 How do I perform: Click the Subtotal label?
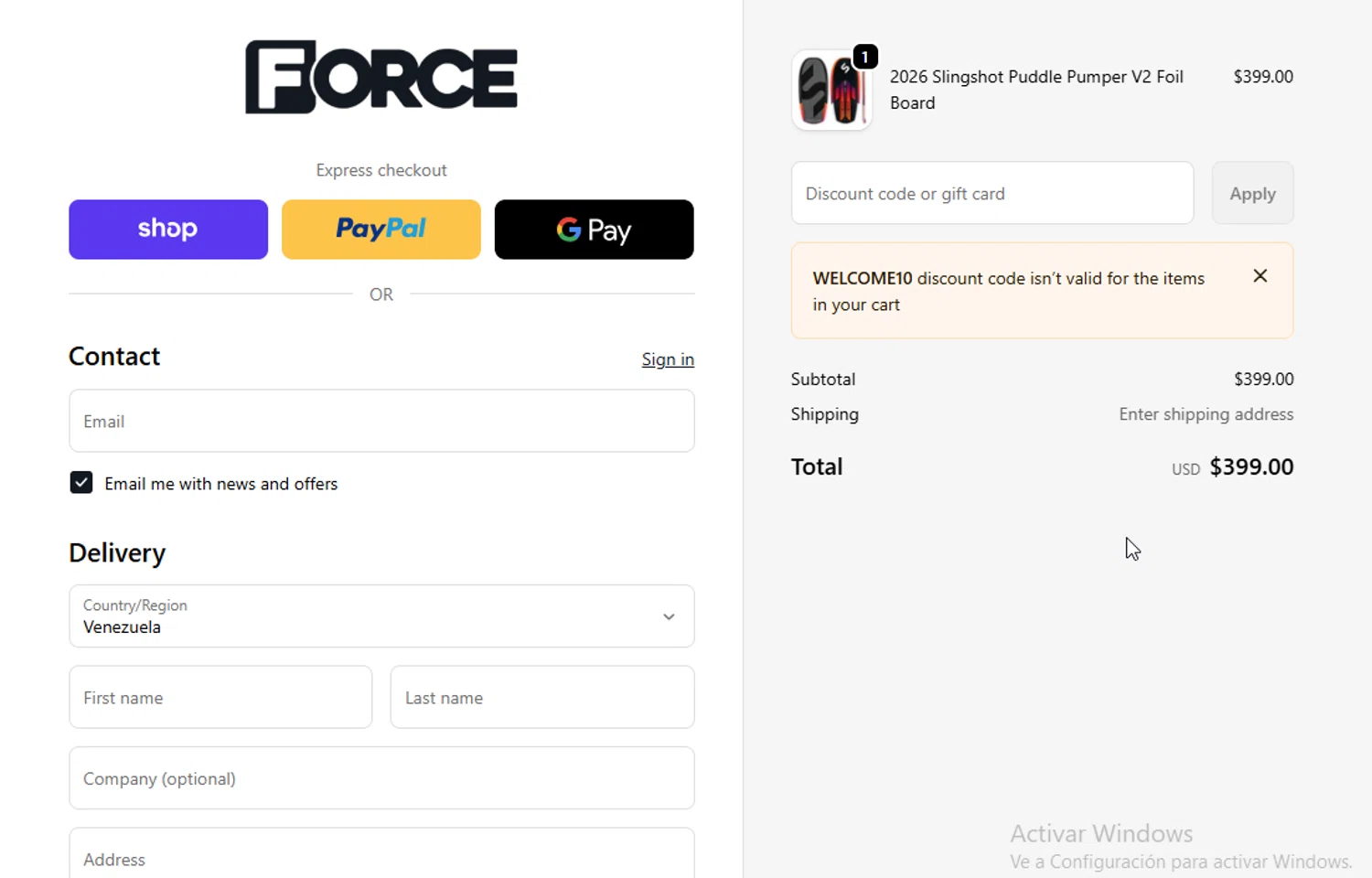pyautogui.click(x=823, y=379)
